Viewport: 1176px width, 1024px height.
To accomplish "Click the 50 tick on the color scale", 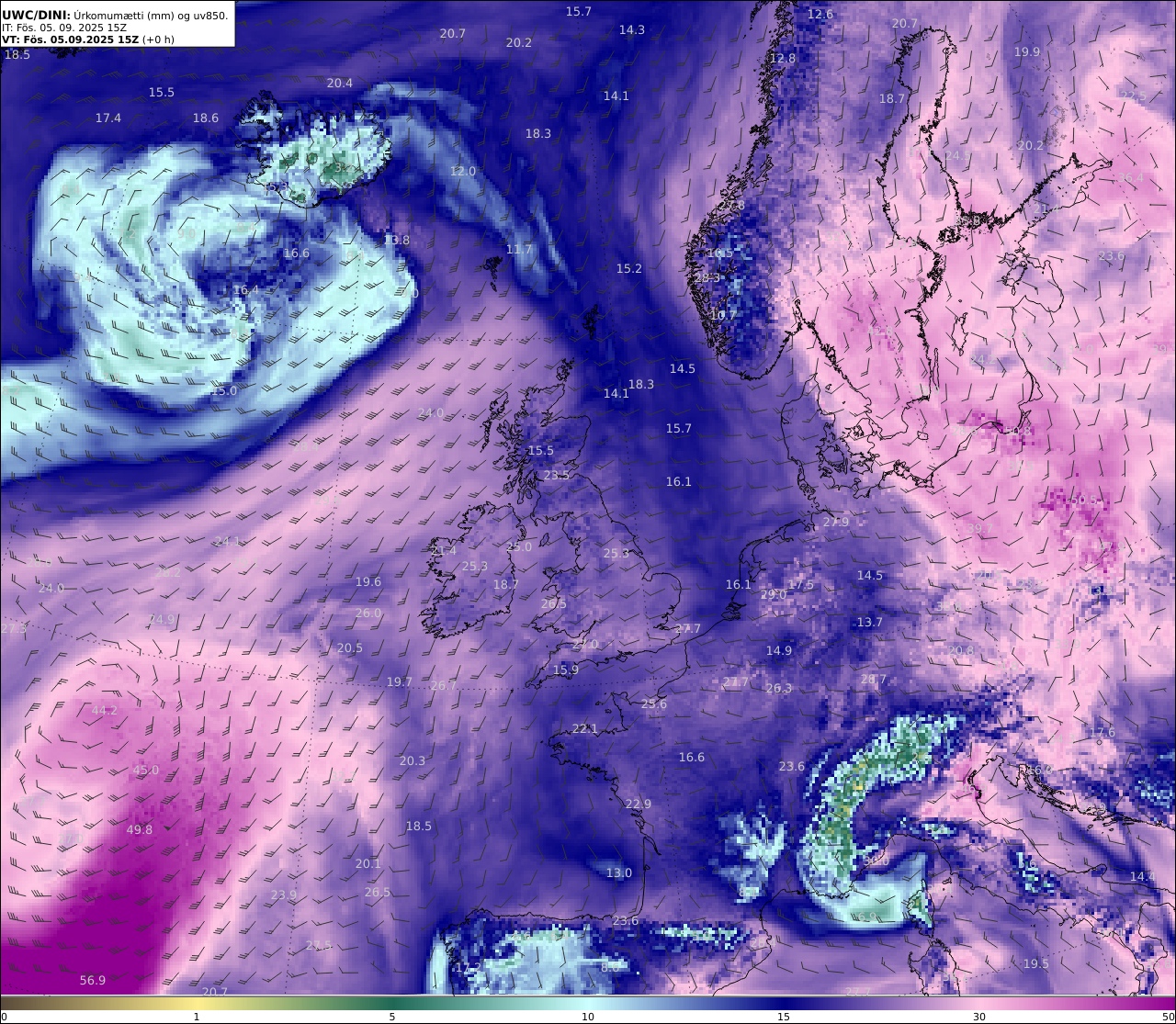I will pyautogui.click(x=1168, y=1017).
